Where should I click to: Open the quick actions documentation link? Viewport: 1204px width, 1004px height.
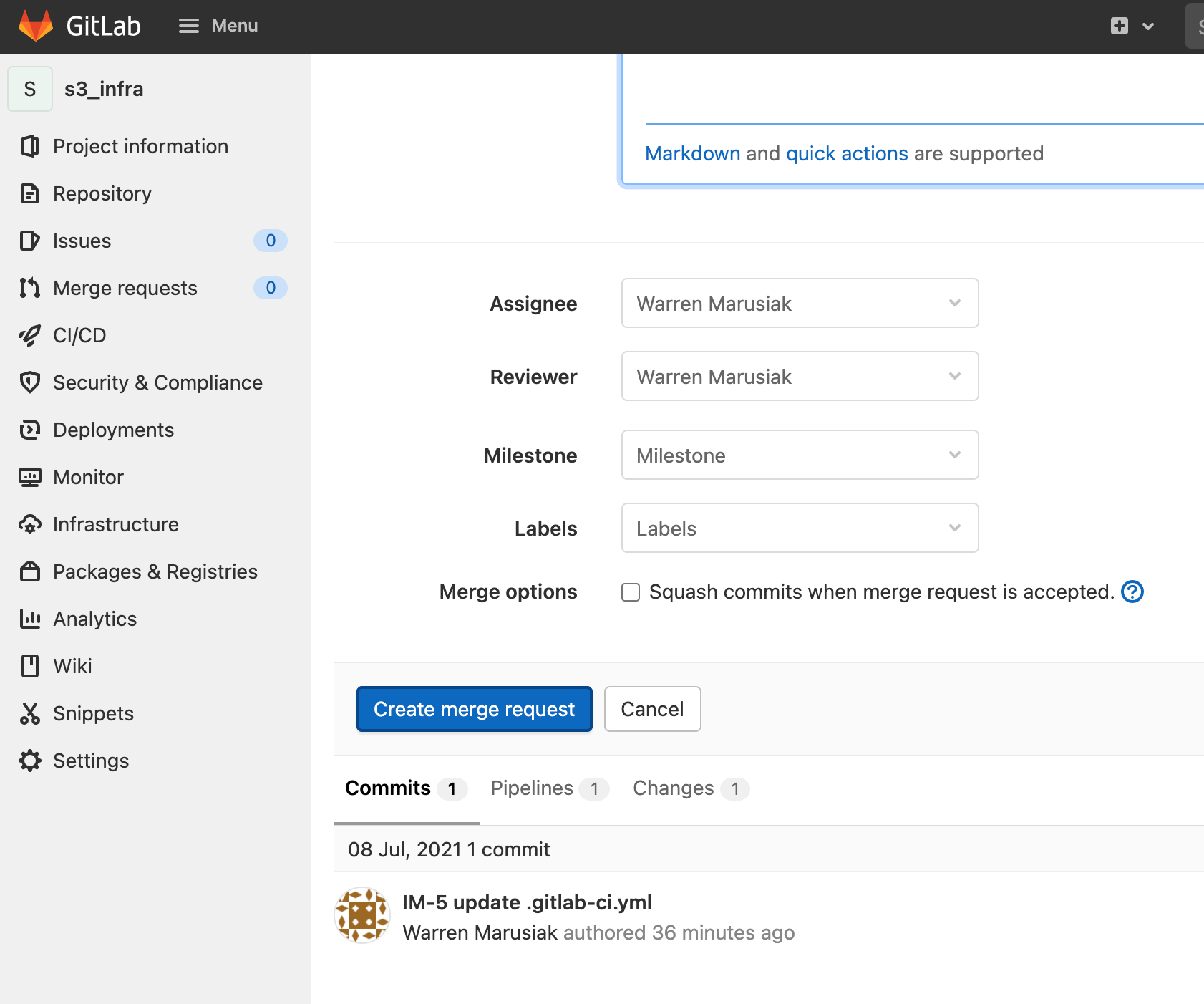click(846, 153)
